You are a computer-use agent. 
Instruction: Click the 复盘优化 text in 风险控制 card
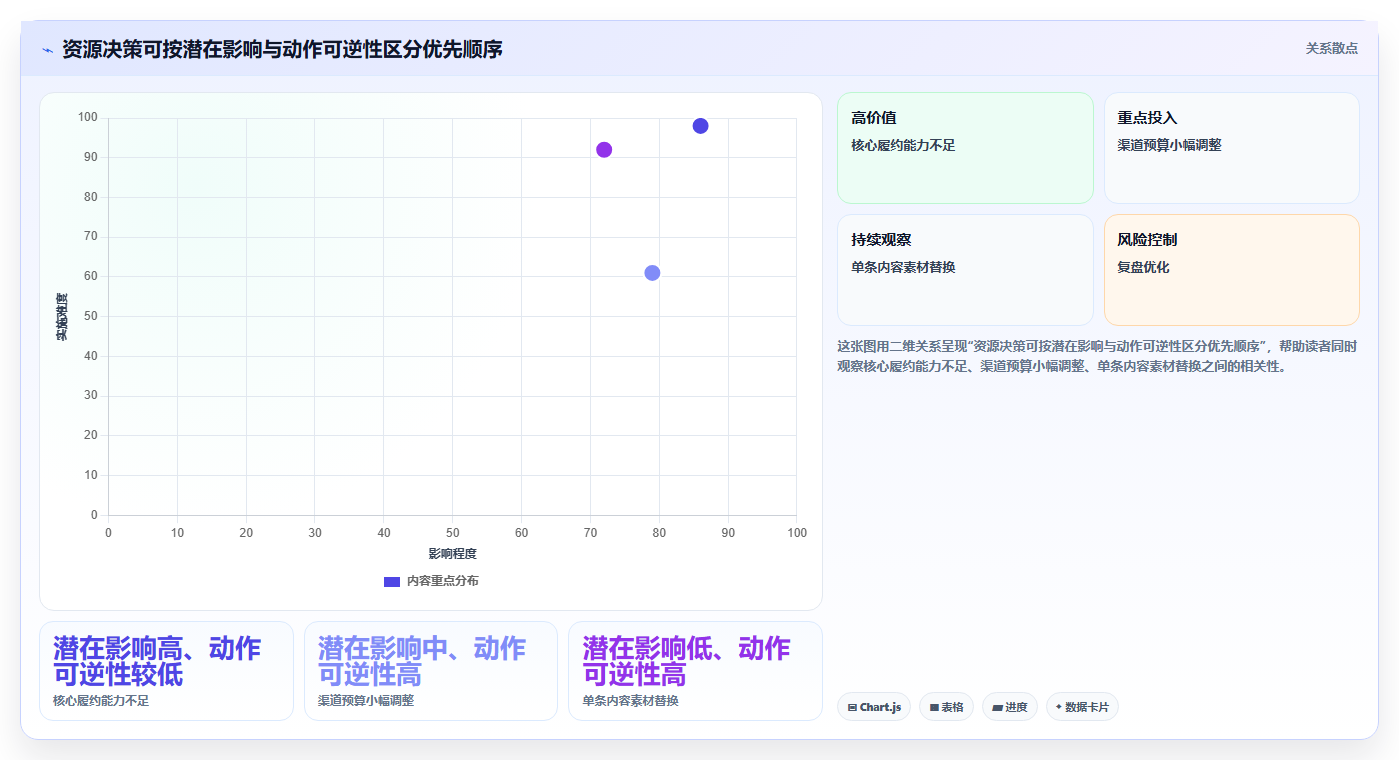(x=1143, y=267)
